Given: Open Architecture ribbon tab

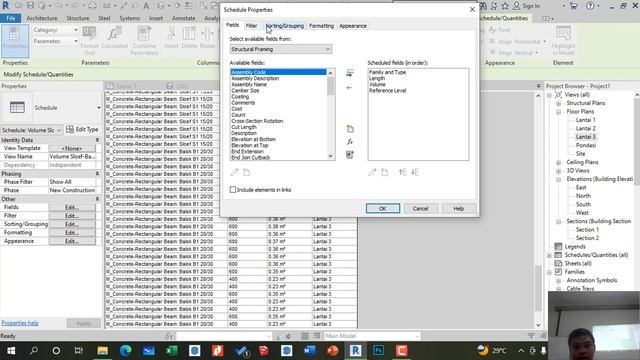Looking at the screenshot, I should [x=42, y=18].
